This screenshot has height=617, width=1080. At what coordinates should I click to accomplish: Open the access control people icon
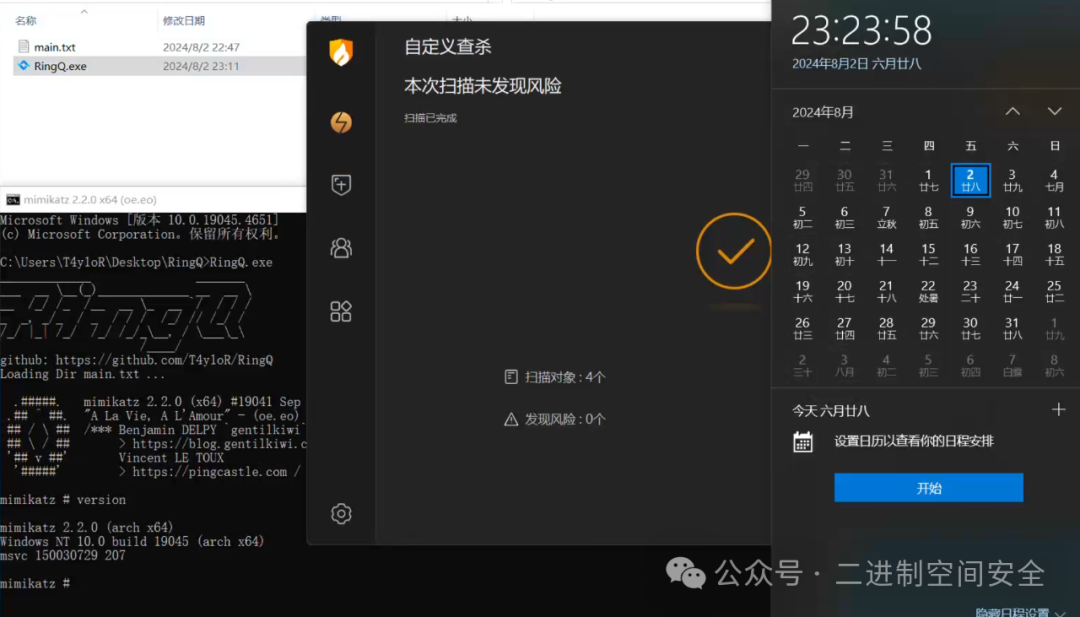341,248
